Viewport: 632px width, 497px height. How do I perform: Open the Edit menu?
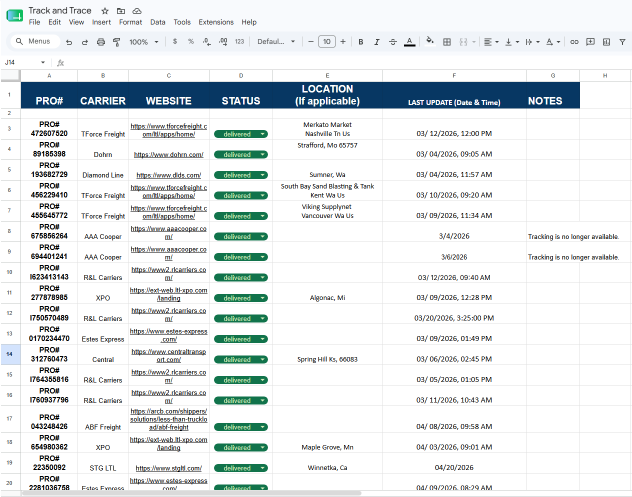coord(54,22)
